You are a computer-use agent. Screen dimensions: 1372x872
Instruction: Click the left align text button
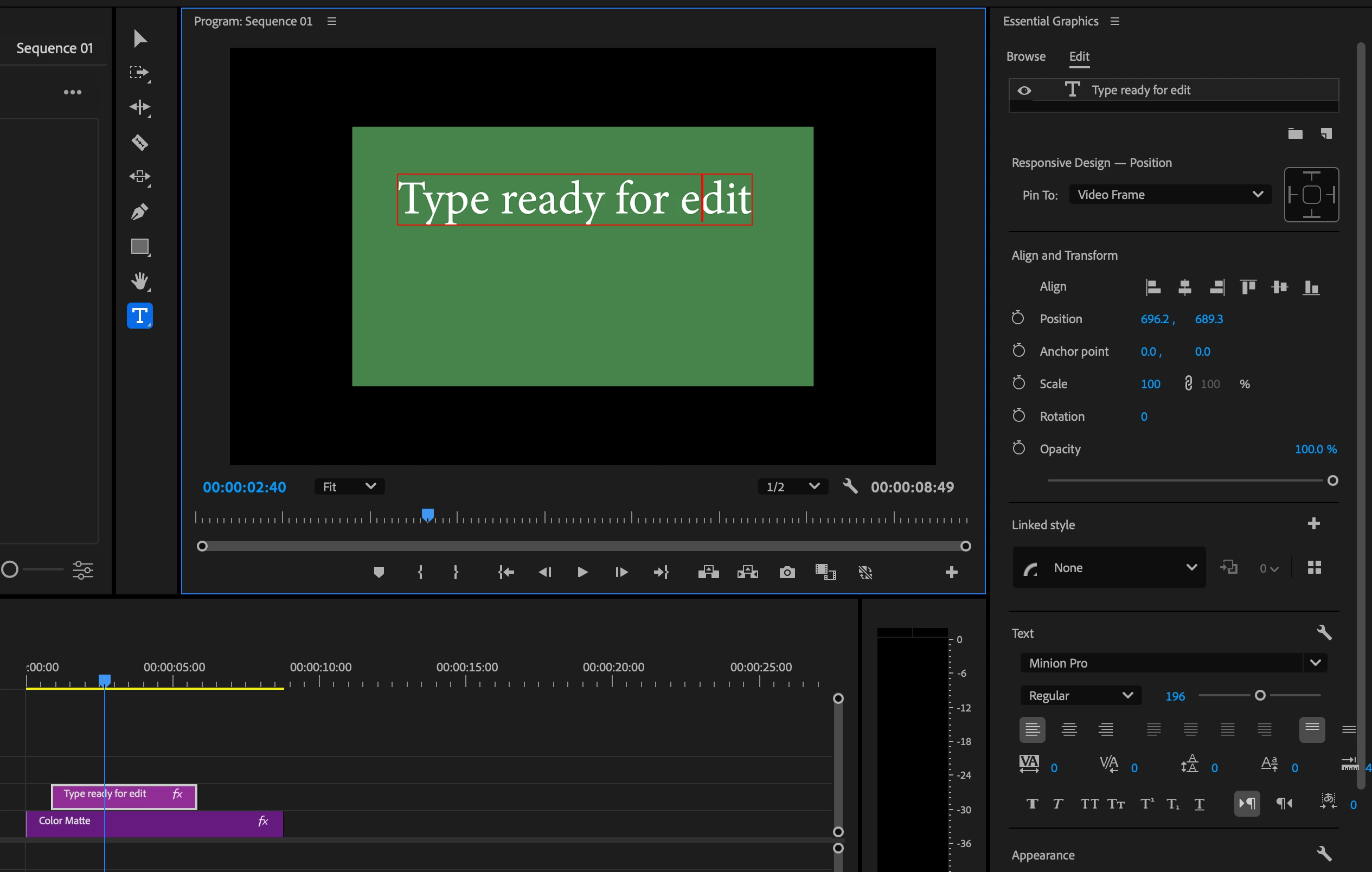pyautogui.click(x=1032, y=729)
